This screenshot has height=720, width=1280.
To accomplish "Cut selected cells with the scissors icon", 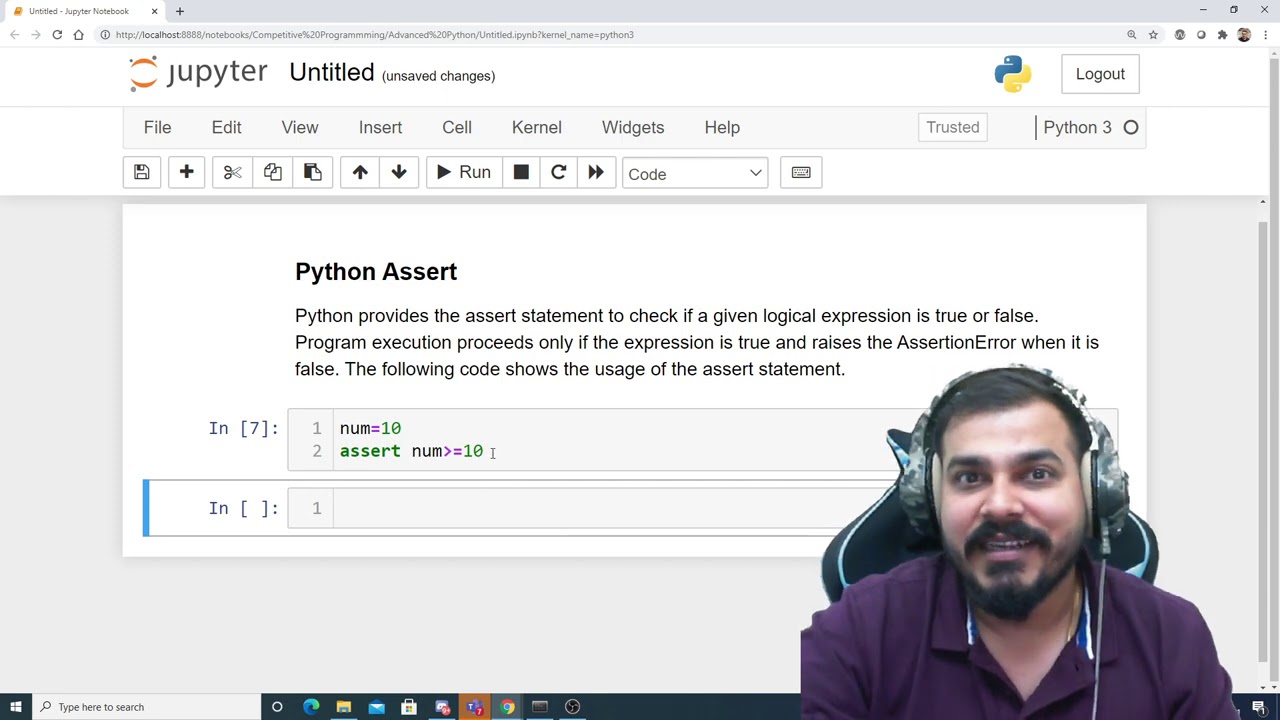I will tap(232, 173).
